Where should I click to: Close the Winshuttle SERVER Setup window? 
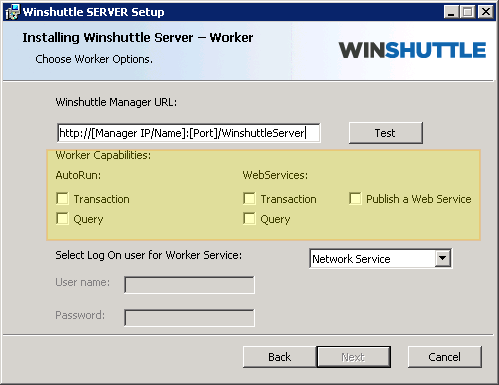pos(486,12)
